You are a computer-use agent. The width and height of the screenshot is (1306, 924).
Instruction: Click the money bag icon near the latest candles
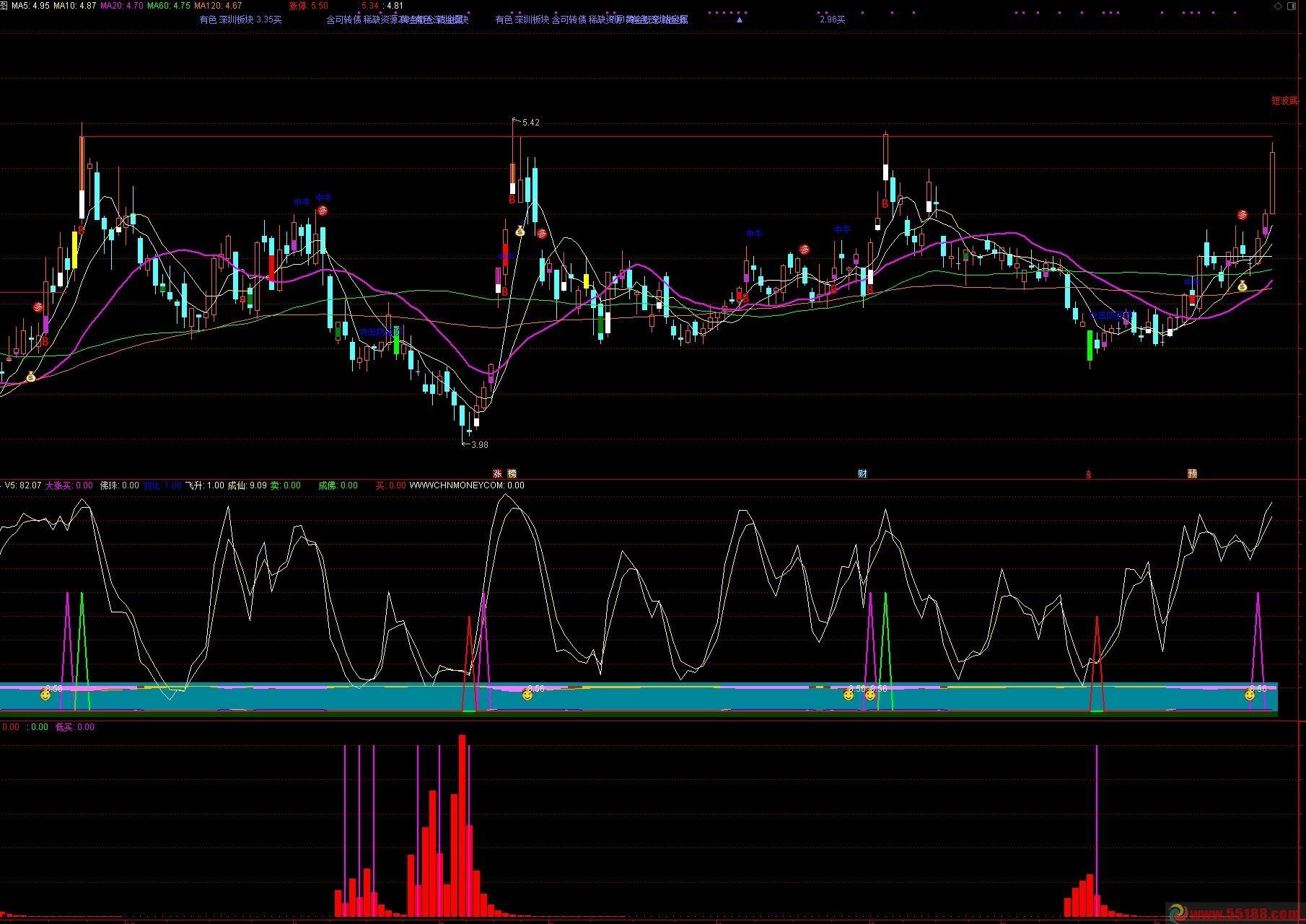coord(1243,286)
